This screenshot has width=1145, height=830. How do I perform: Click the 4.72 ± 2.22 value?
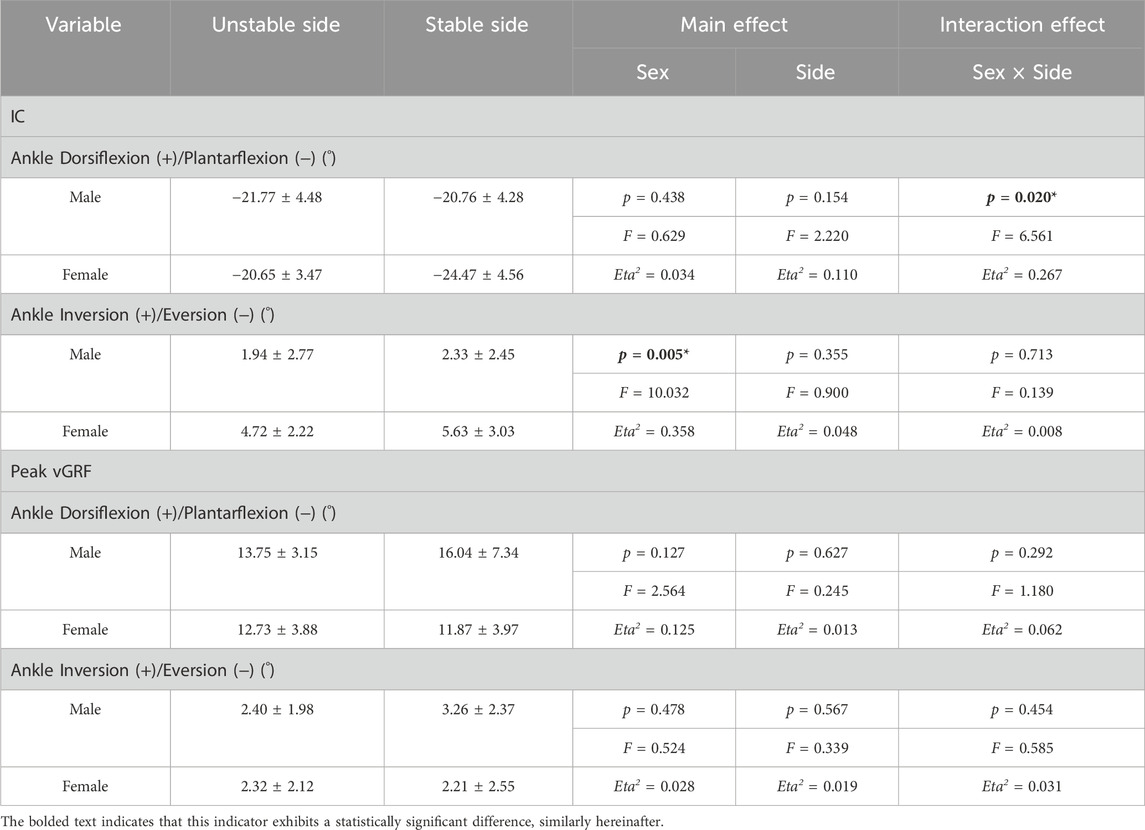click(277, 431)
